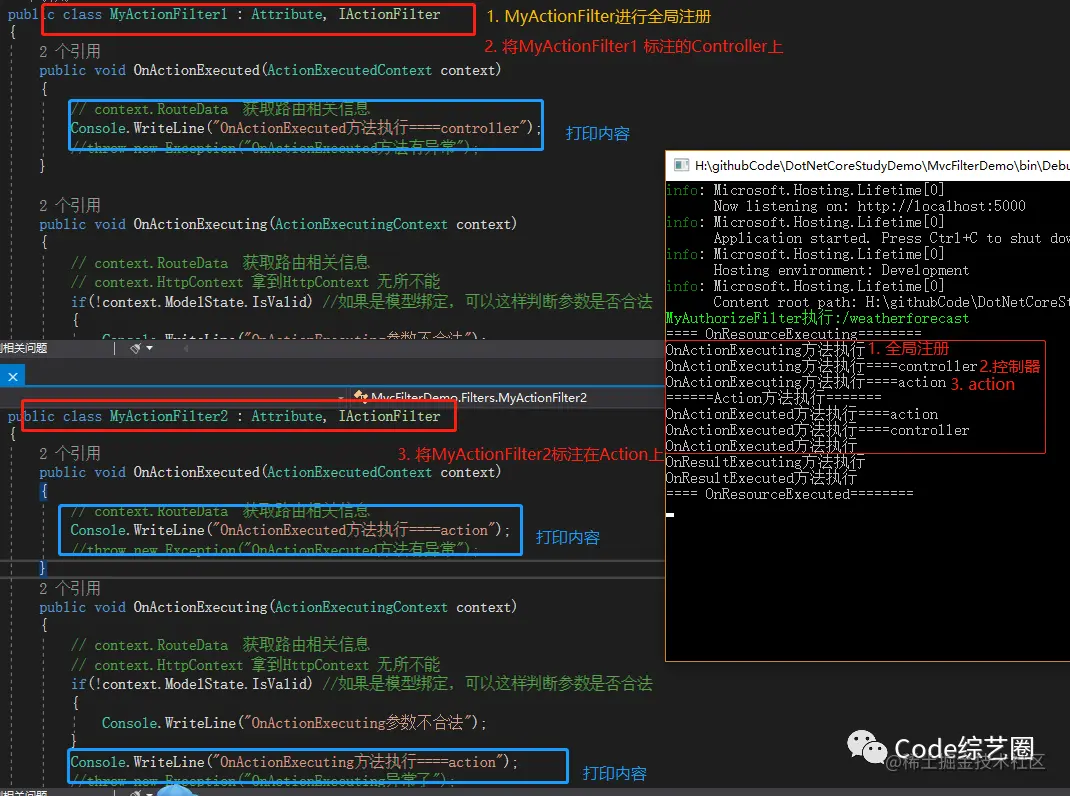Open the MvcFilterDemo.Filters.MyActionFilter2 type dropdown
The height and width of the screenshot is (796, 1070).
[x=478, y=397]
